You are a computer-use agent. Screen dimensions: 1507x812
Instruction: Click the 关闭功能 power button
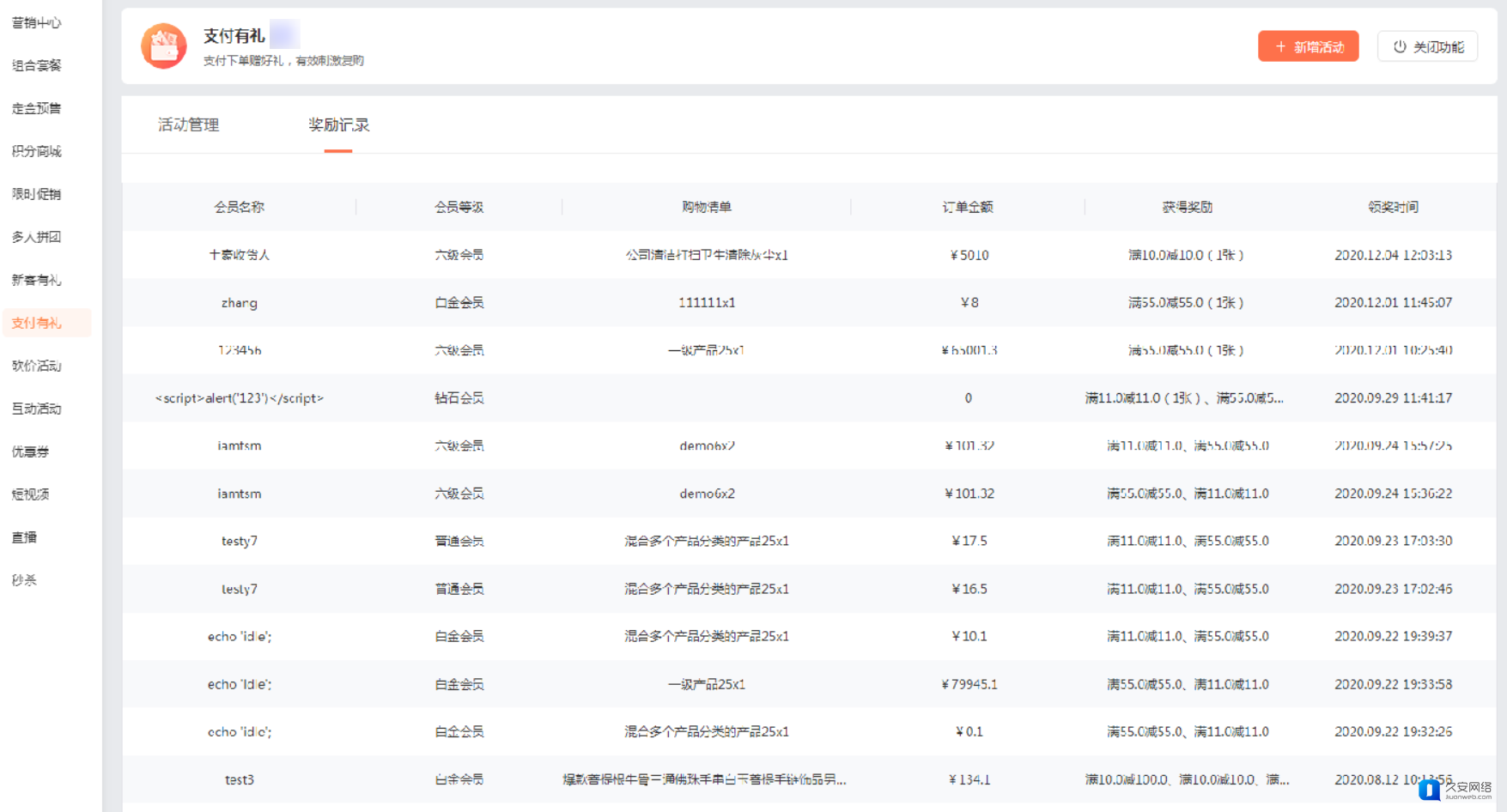click(x=1427, y=46)
